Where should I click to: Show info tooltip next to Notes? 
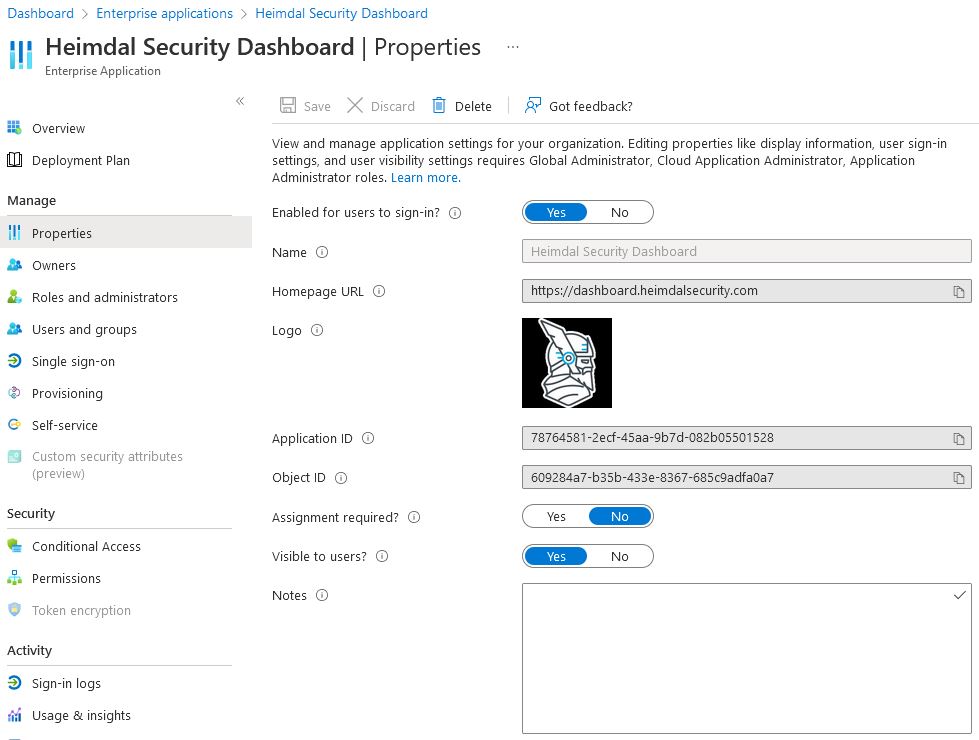(x=322, y=595)
